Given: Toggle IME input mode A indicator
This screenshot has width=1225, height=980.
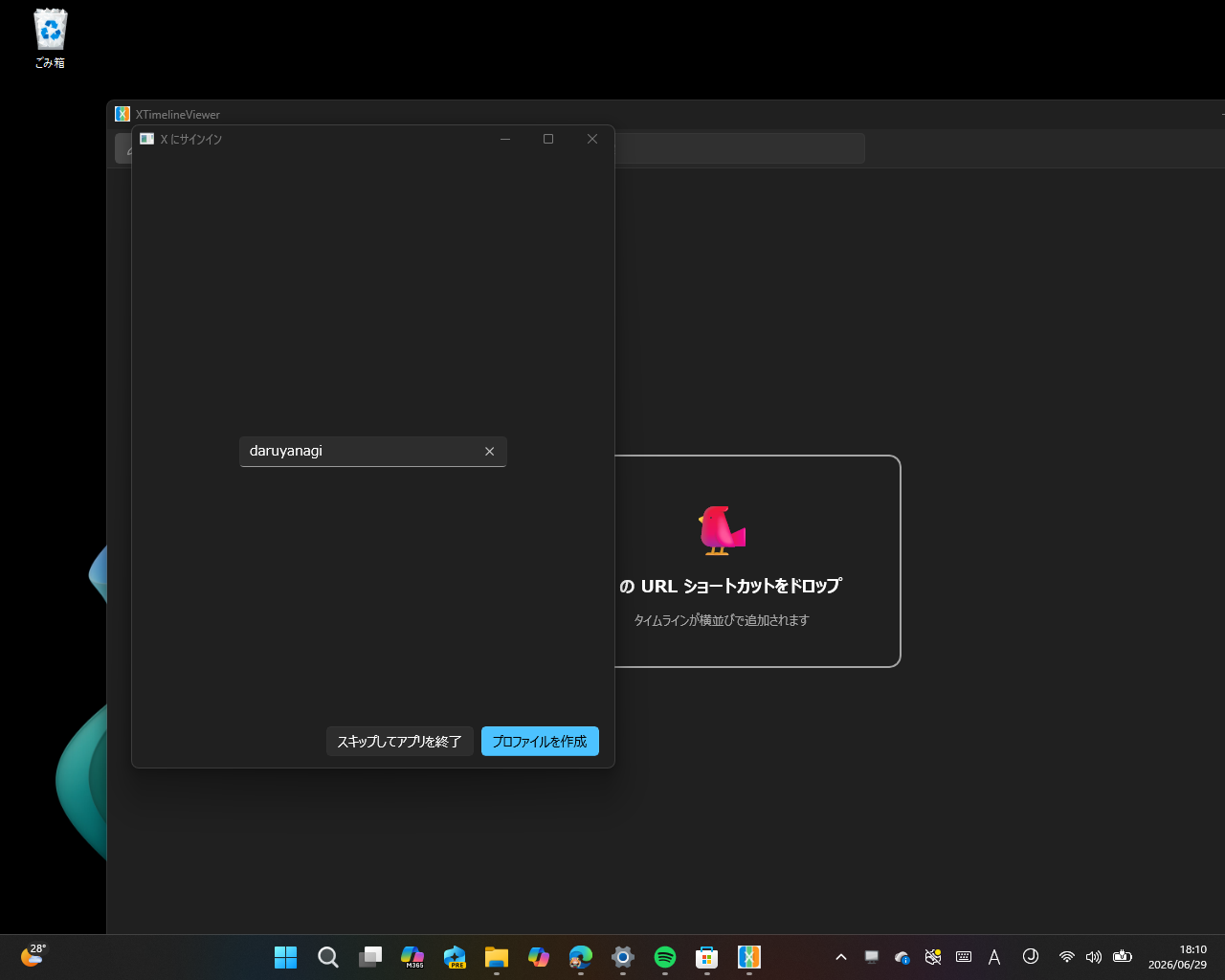Looking at the screenshot, I should point(994,957).
